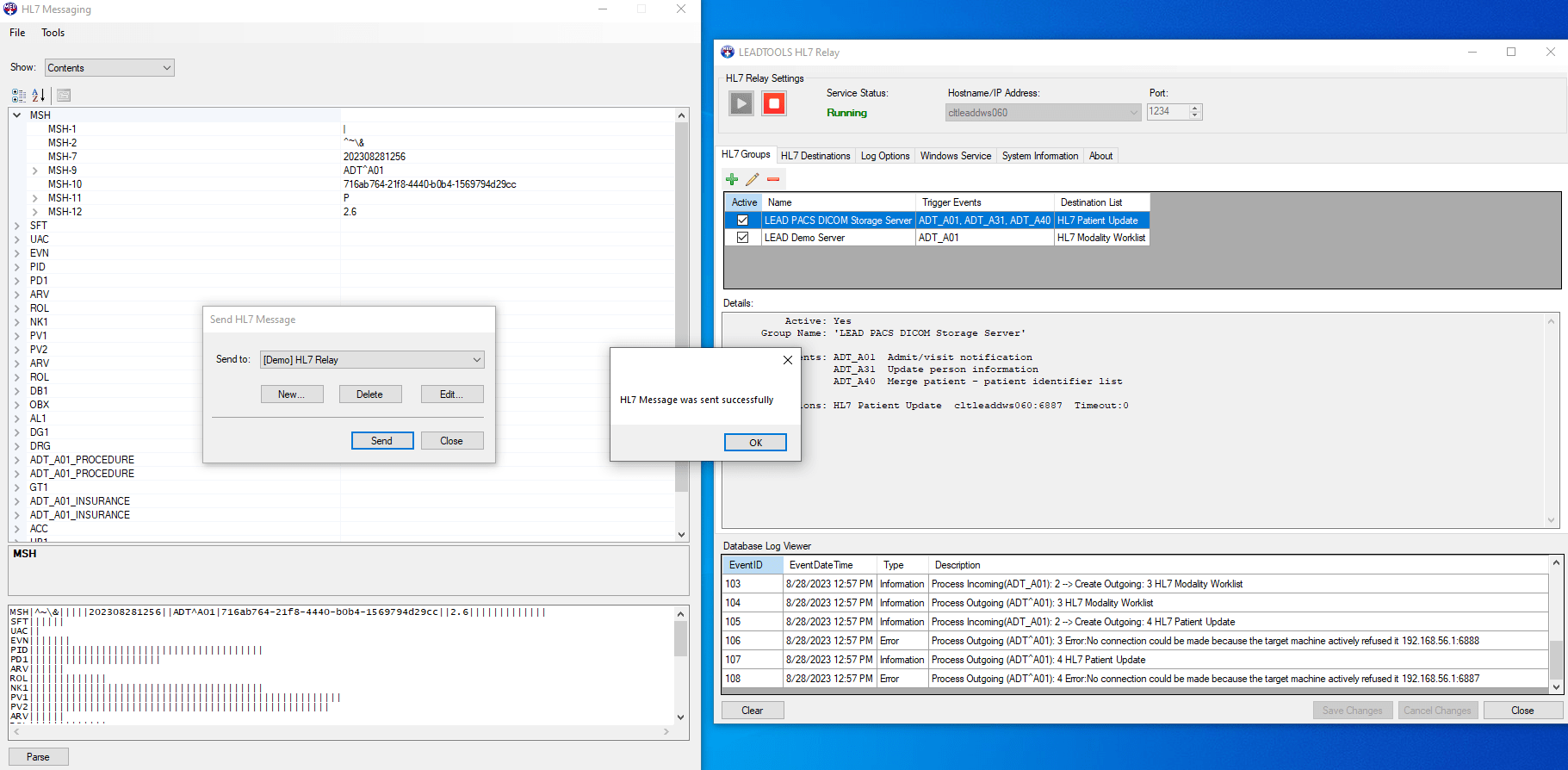This screenshot has height=770, width=1568.
Task: Toggle Active checkbox for LEAD PACS DICOM Storage Server
Action: (x=742, y=220)
